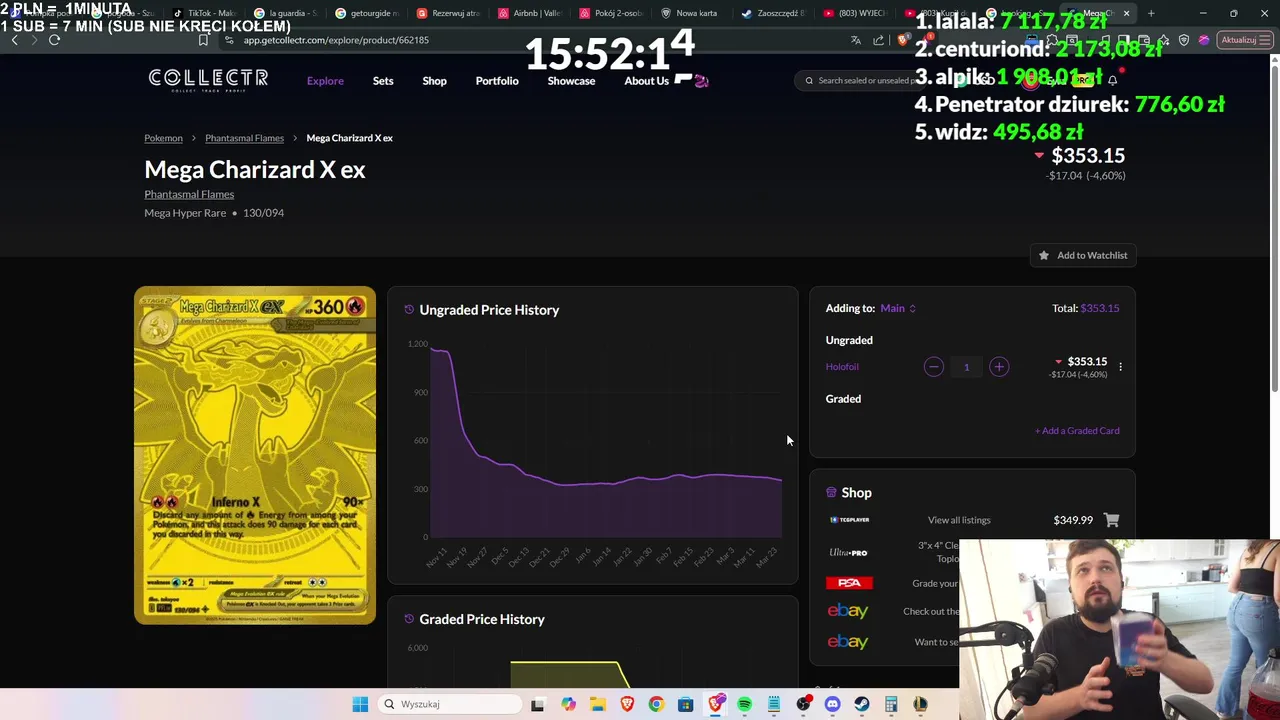Click the Shop panel tag icon

[x=831, y=492]
